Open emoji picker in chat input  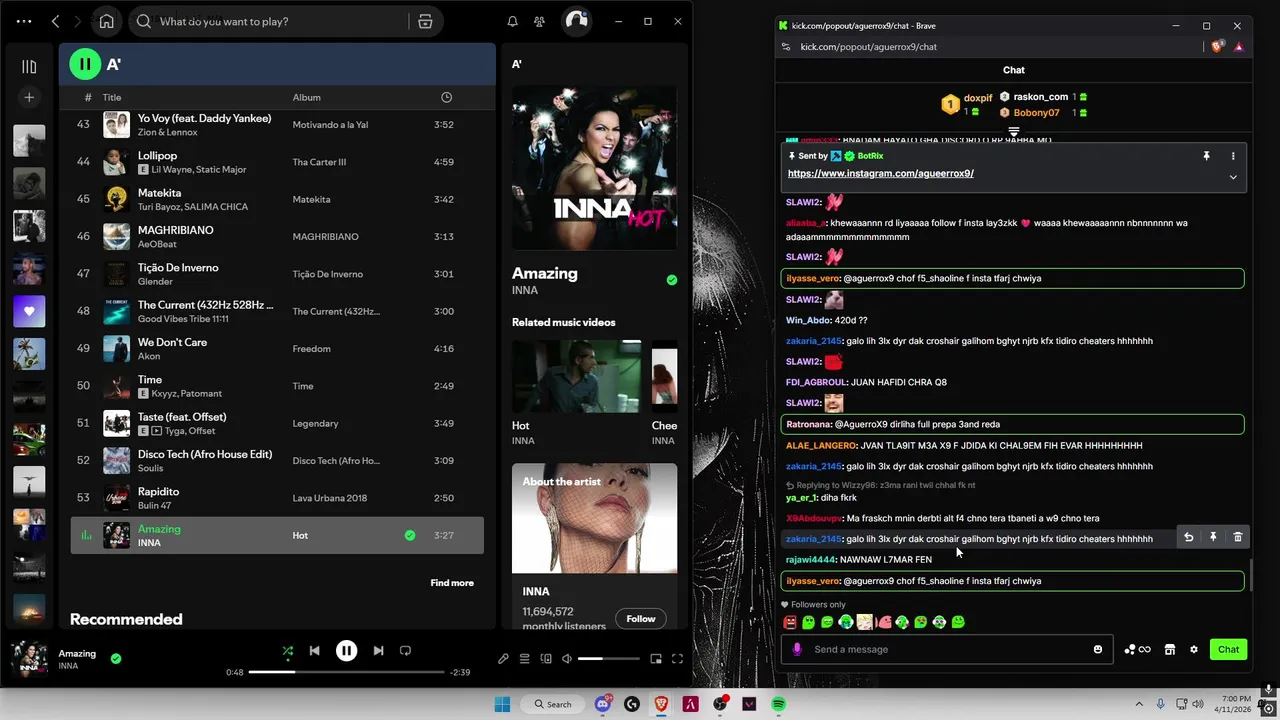[x=1098, y=649]
